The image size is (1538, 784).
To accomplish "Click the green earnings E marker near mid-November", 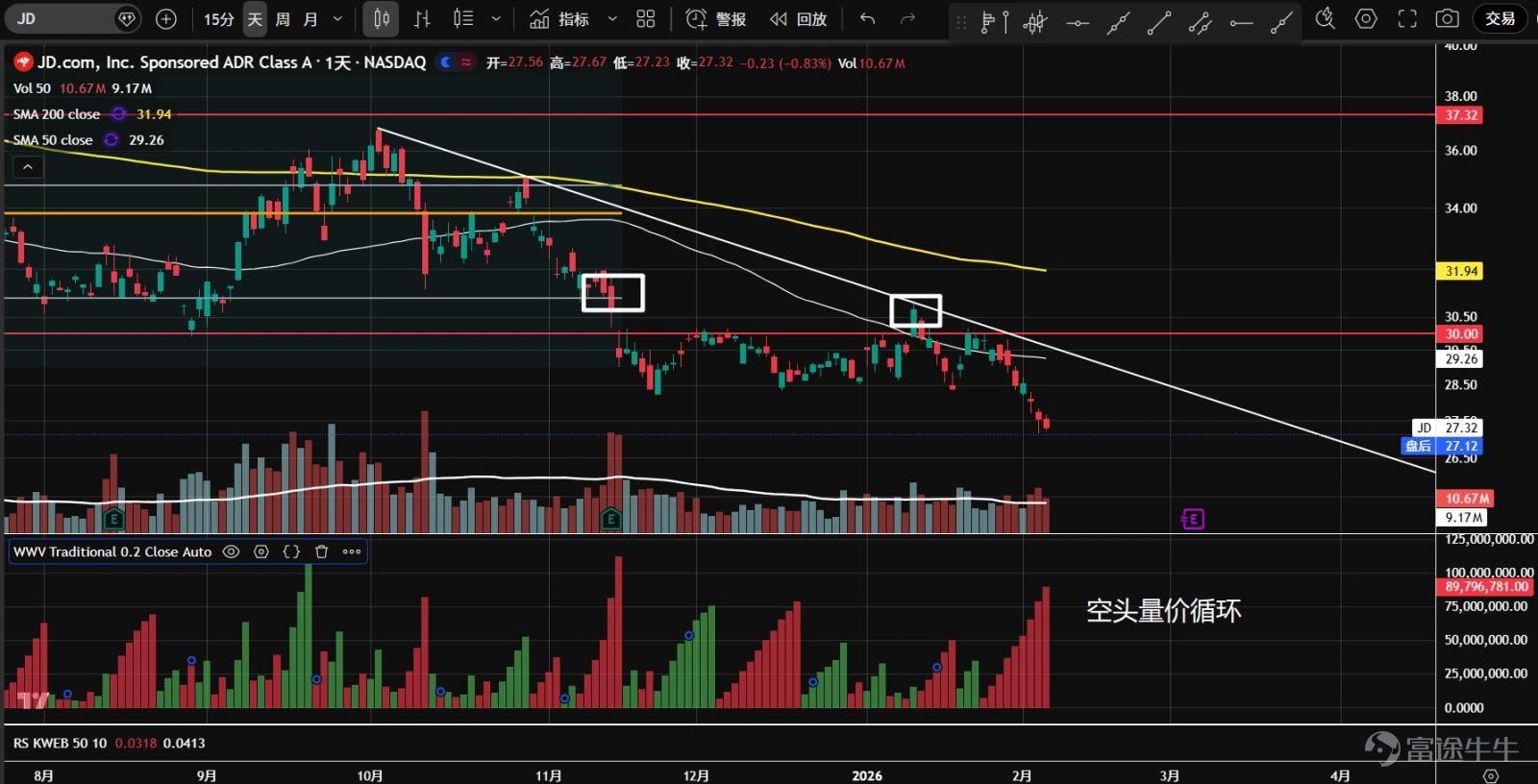I will (x=610, y=520).
